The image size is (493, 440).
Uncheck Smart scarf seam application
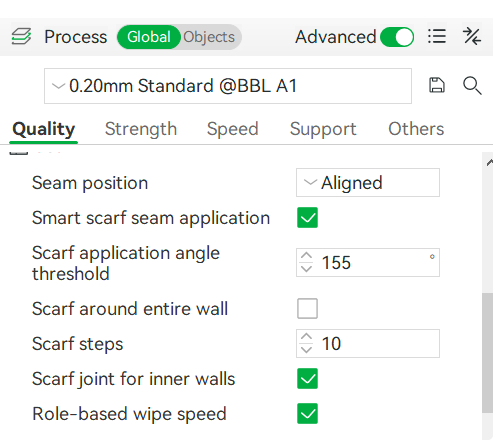pyautogui.click(x=307, y=218)
